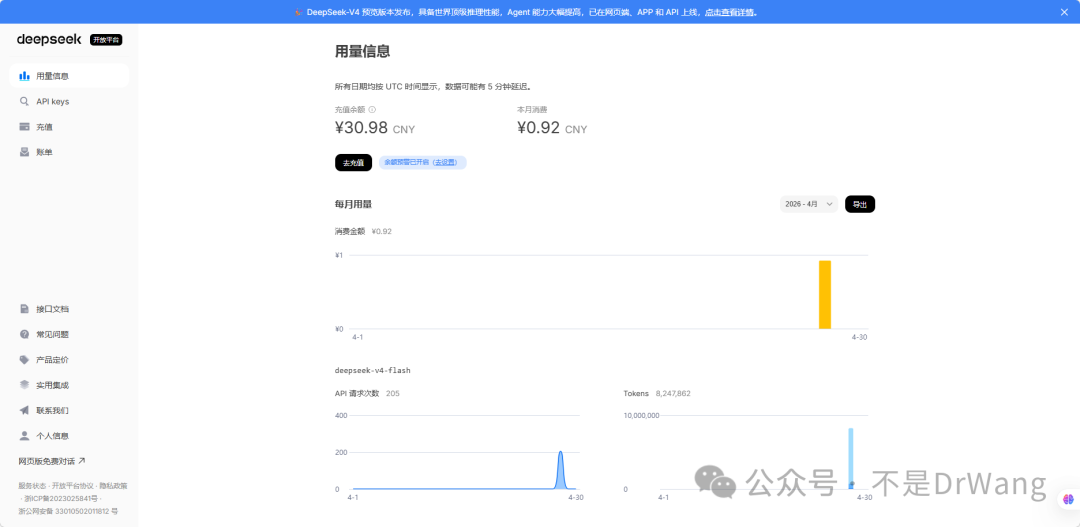Click the 用量信息 page heading
The width and height of the screenshot is (1080, 527).
click(362, 52)
